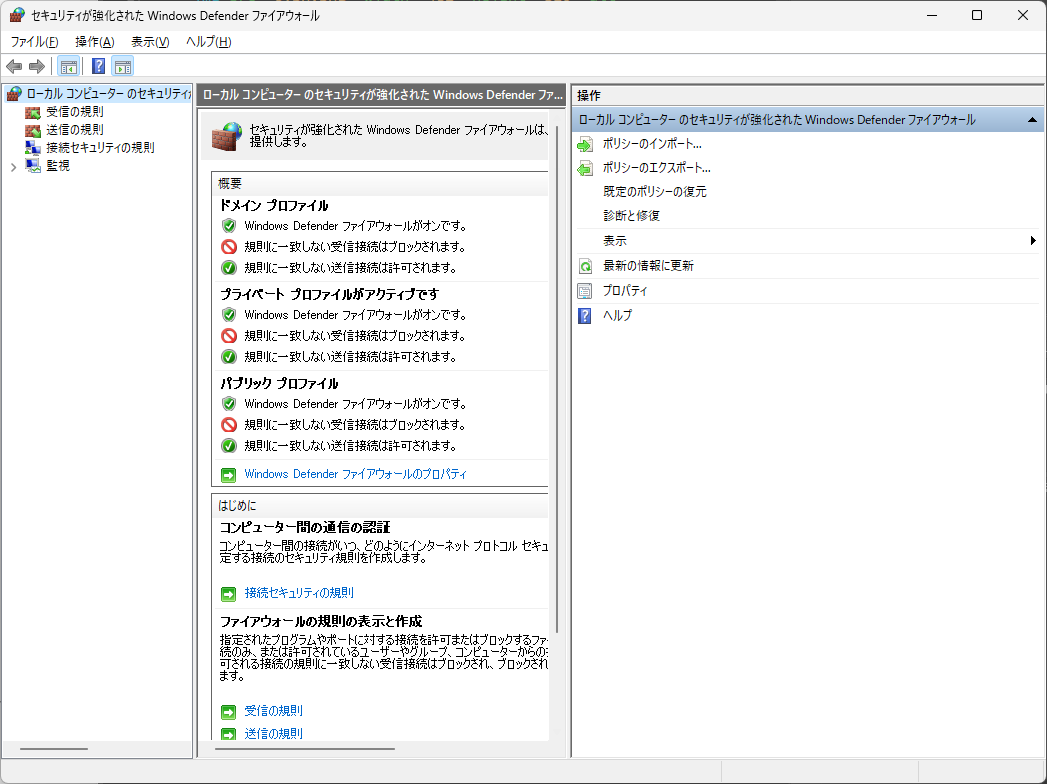The width and height of the screenshot is (1047, 784).
Task: Select 受信の規則 in the tree
Action: tap(74, 112)
